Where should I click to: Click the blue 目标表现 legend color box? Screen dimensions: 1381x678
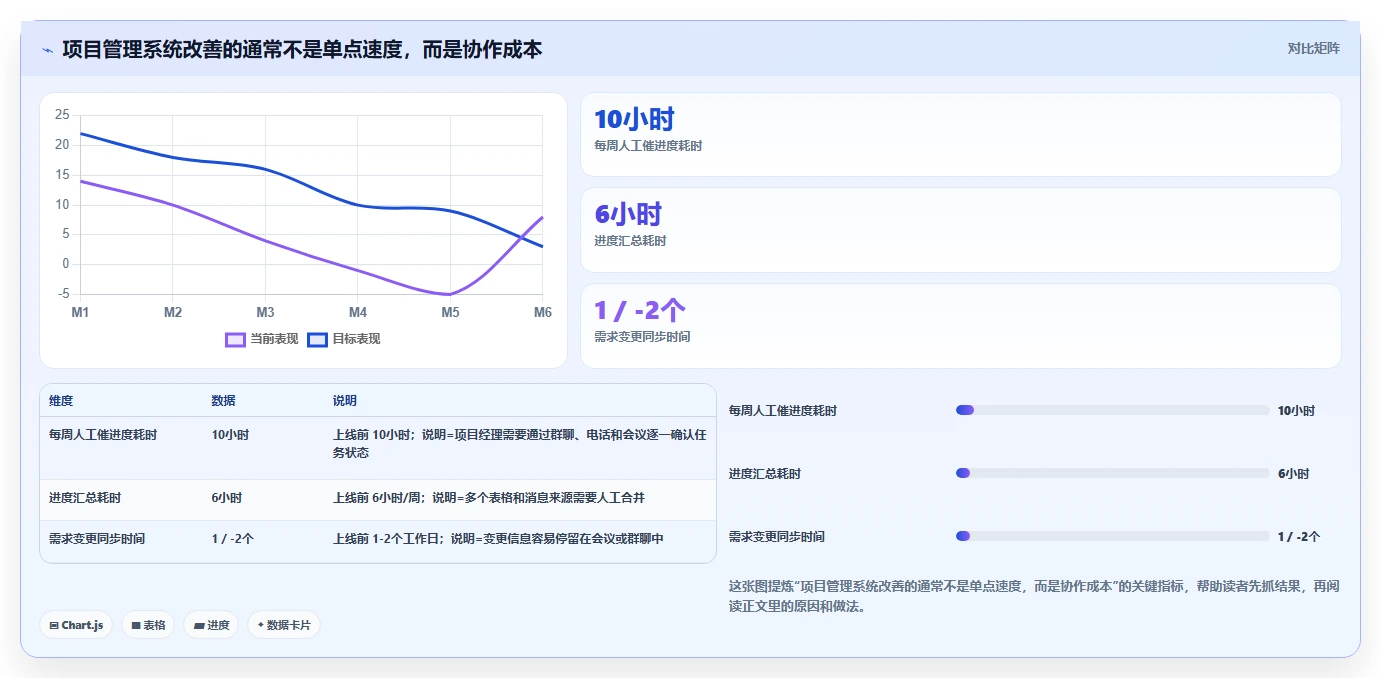tap(317, 339)
